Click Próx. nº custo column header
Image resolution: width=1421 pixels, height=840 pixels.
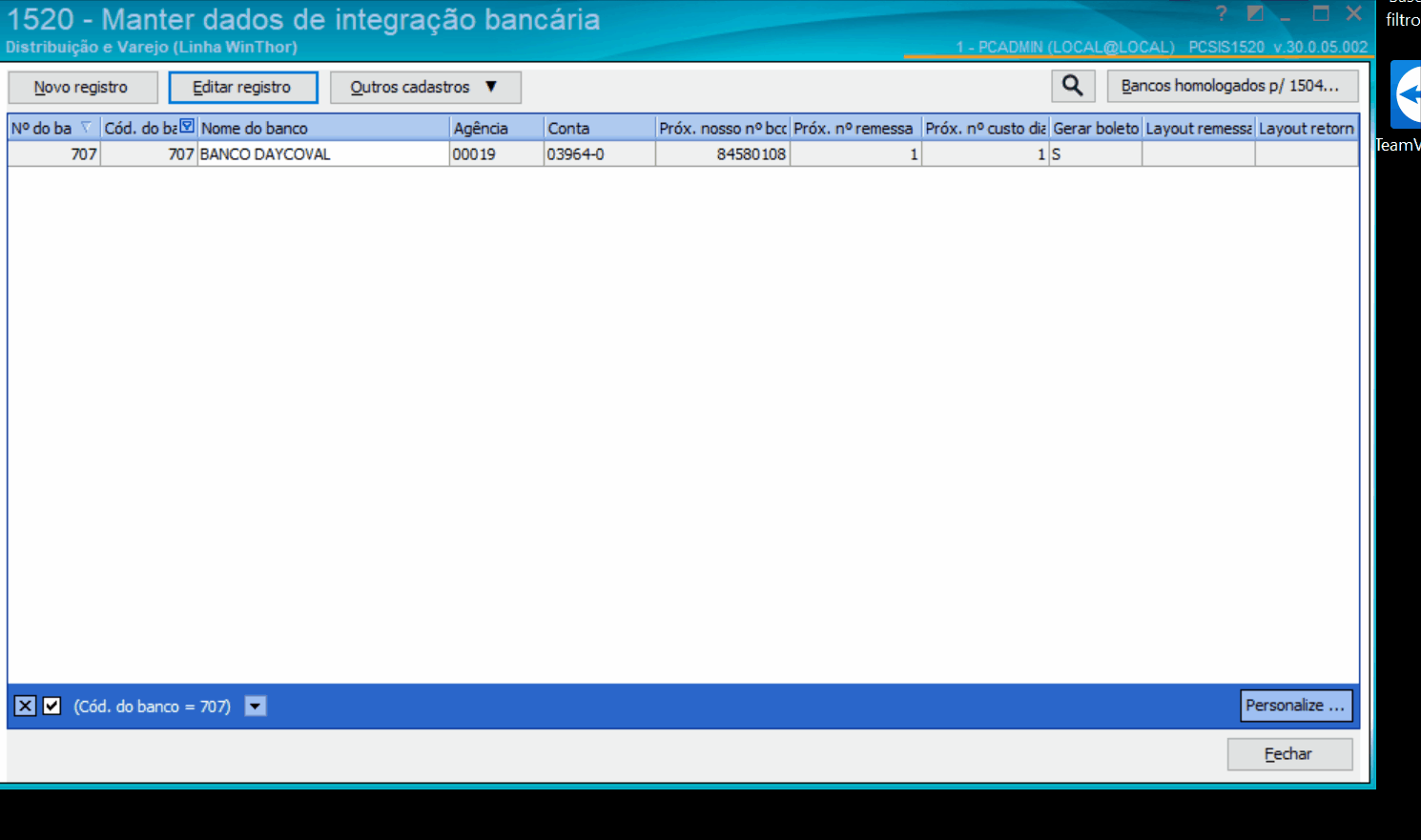pos(985,128)
